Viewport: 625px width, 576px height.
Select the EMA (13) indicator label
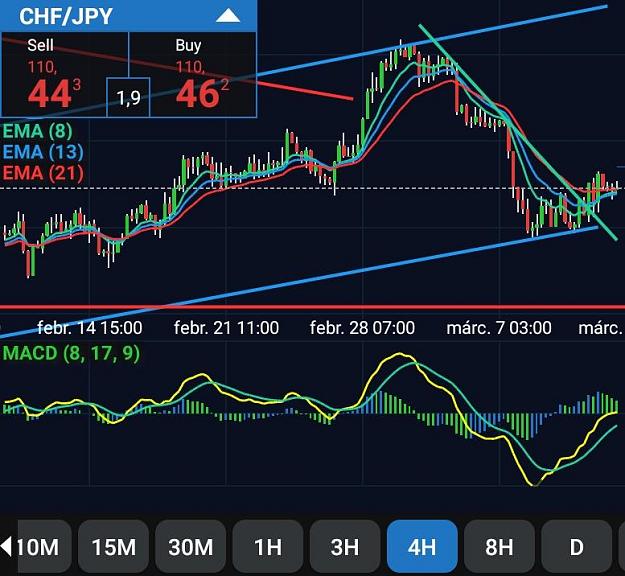(43, 152)
